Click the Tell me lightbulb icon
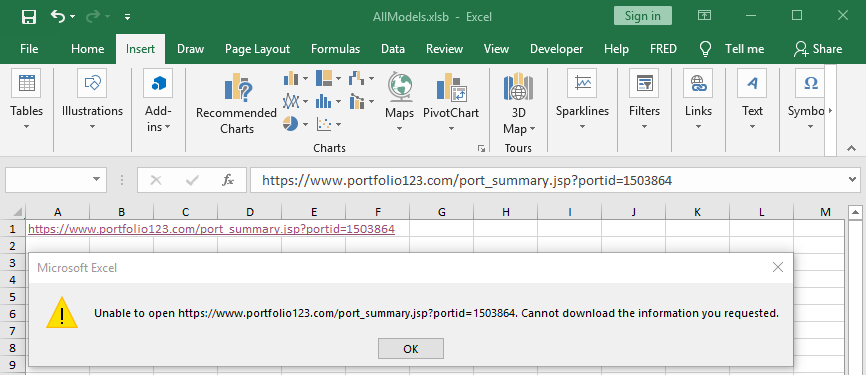Image resolution: width=866 pixels, height=375 pixels. pos(705,49)
